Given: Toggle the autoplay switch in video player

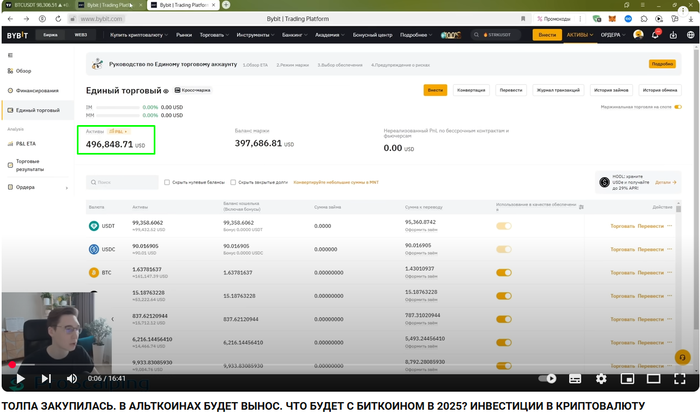Looking at the screenshot, I should click(547, 379).
